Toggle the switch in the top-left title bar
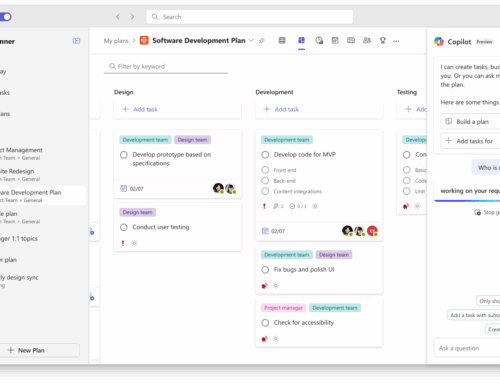 (x=6, y=17)
